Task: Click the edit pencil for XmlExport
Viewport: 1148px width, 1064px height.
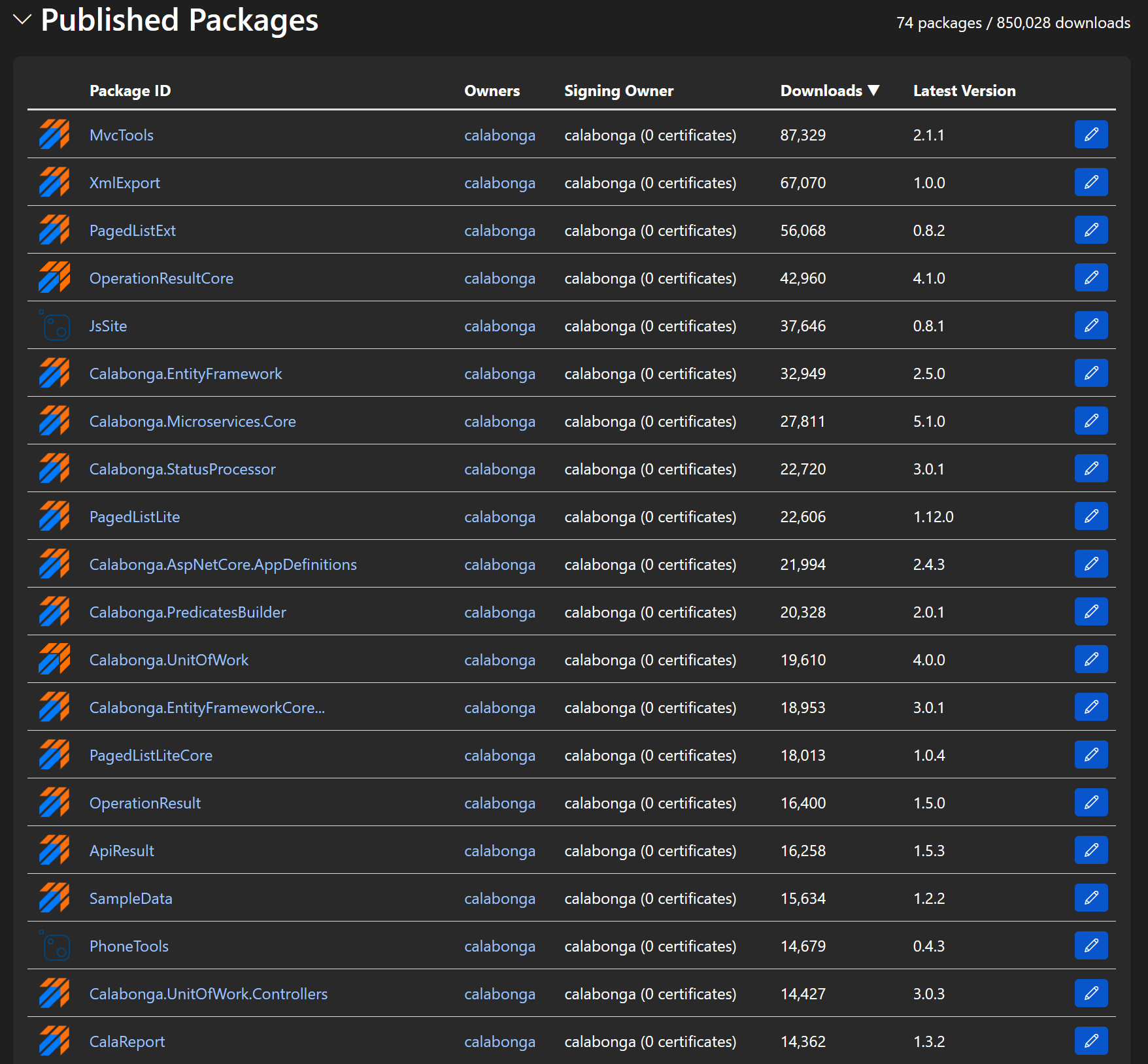Action: pyautogui.click(x=1091, y=182)
